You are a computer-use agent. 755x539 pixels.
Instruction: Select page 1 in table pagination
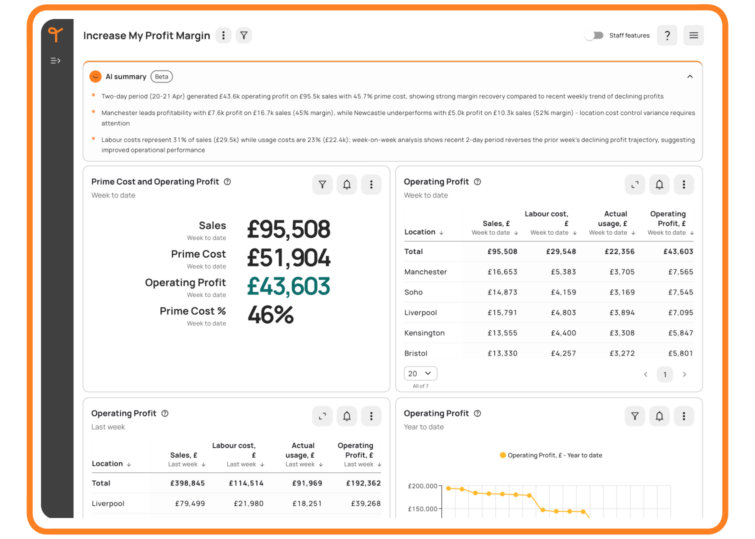pyautogui.click(x=664, y=374)
